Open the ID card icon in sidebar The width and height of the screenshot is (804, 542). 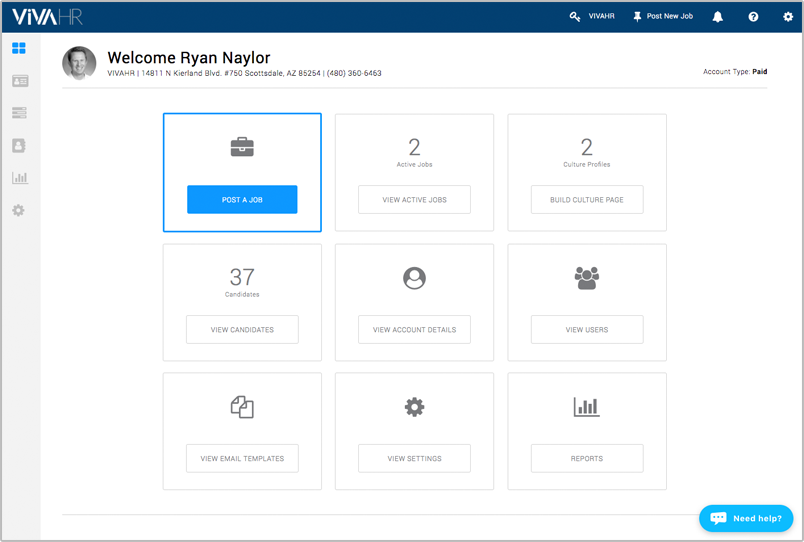(20, 81)
